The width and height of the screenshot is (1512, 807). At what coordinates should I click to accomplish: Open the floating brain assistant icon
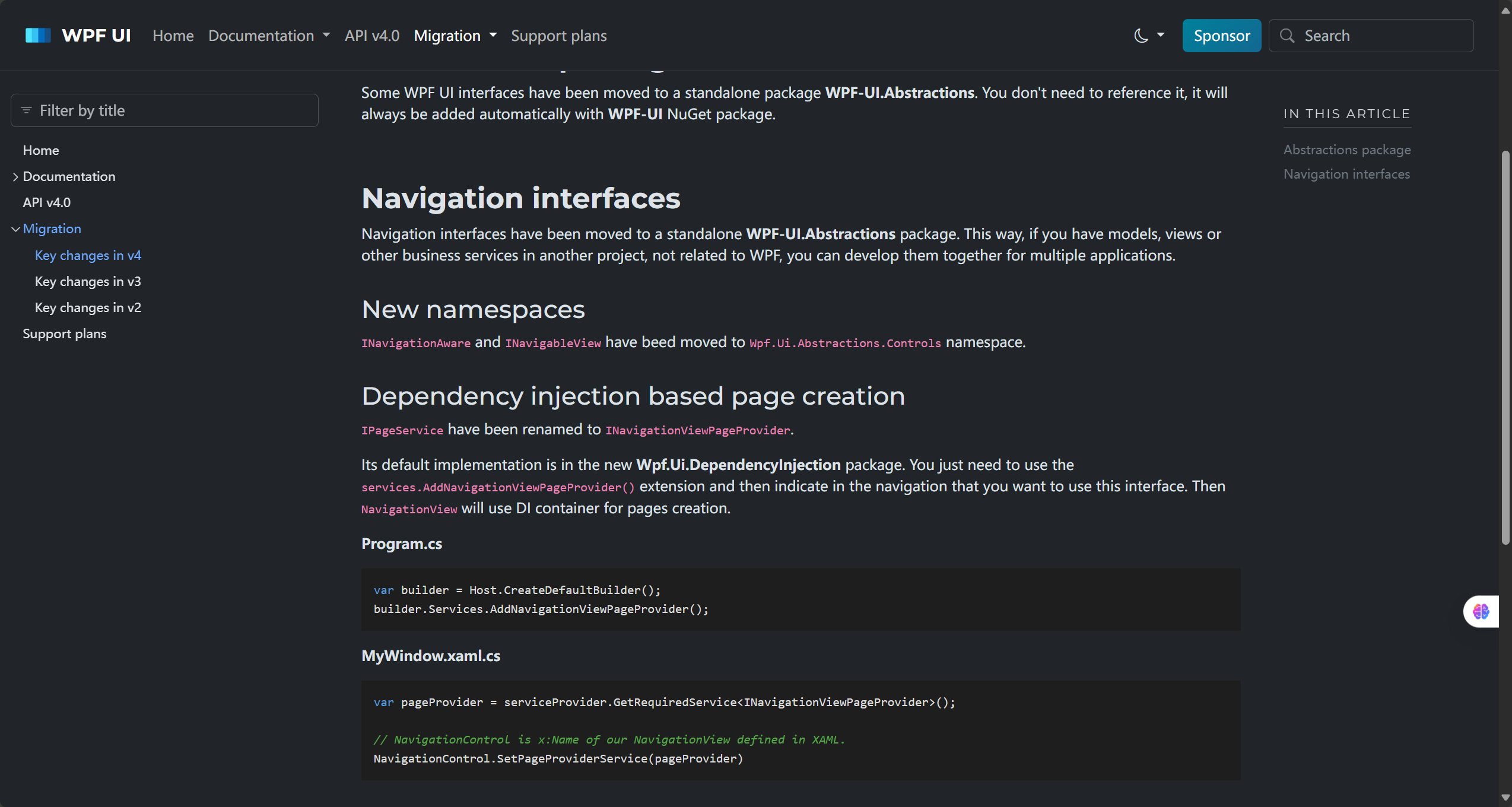1481,611
